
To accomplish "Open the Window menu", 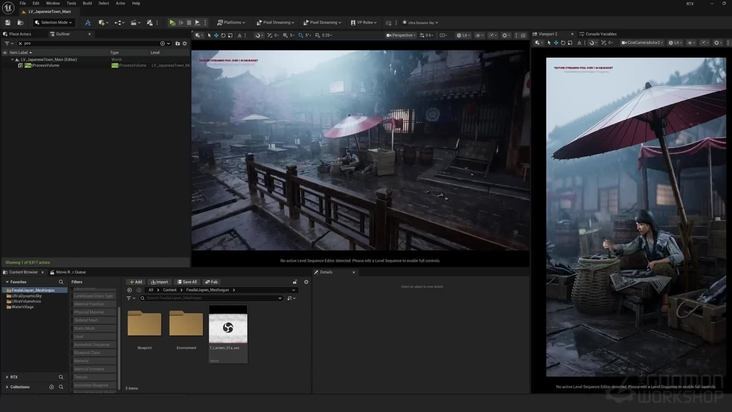I will point(53,3).
